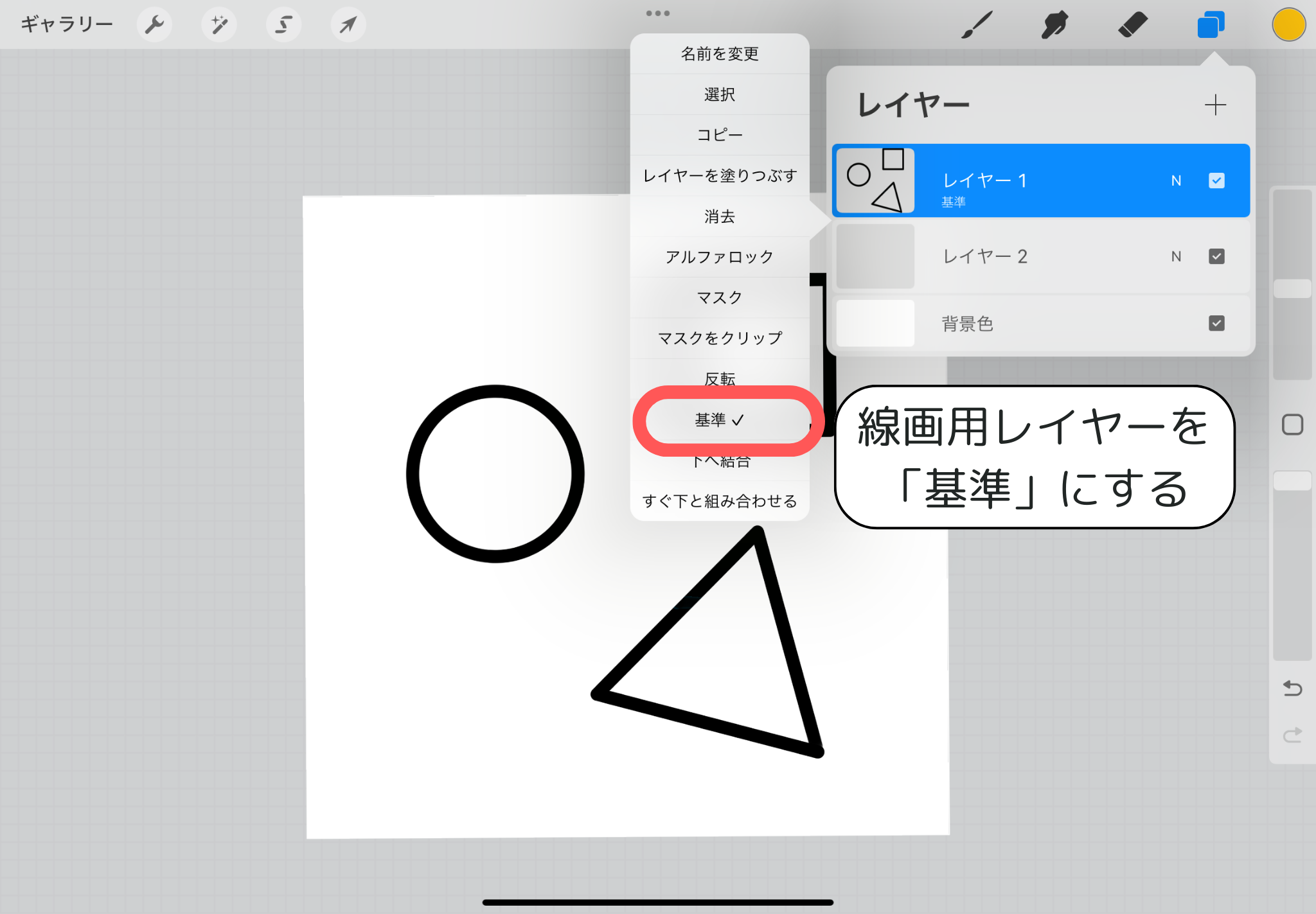Tap the undo arrow in sidebar
Screen dimensions: 1316x914
[1292, 689]
